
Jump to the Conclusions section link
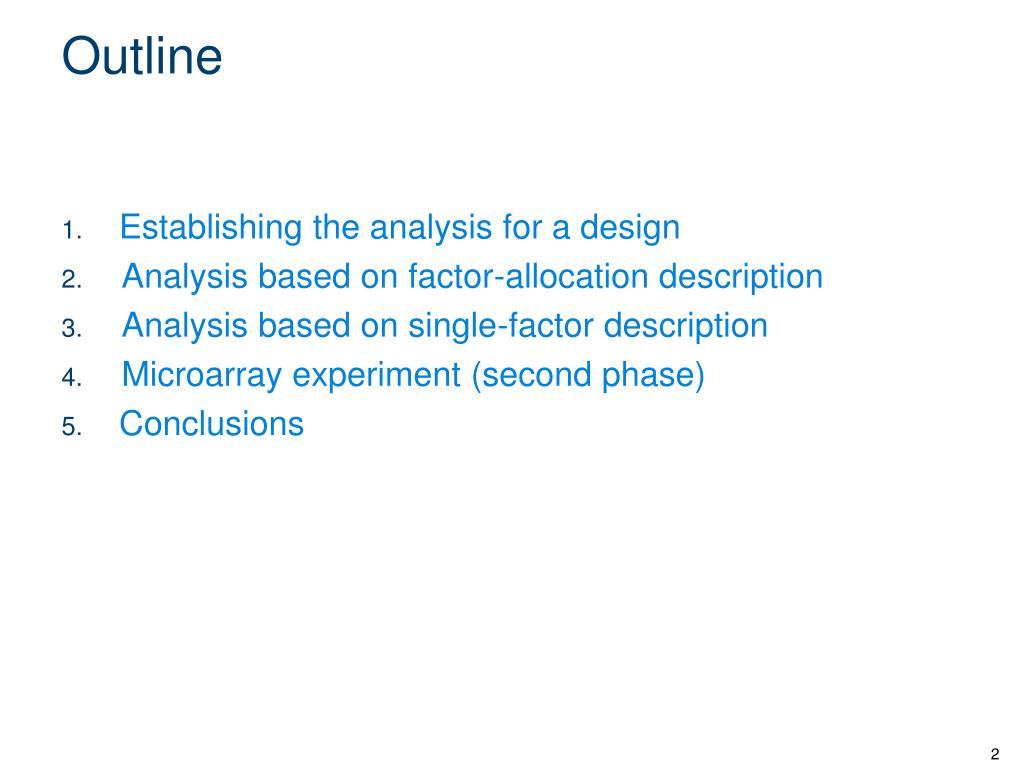point(212,424)
